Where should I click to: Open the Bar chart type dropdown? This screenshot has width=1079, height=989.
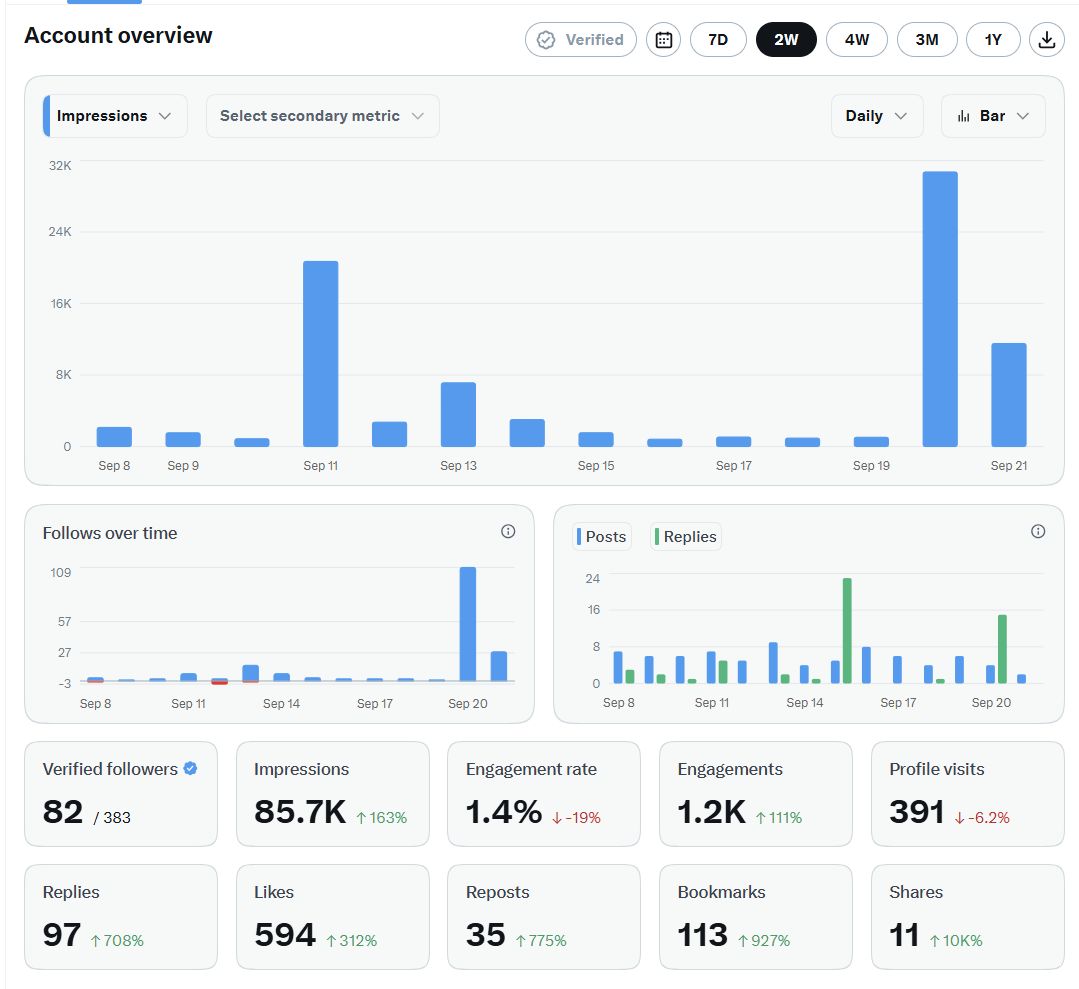point(993,116)
